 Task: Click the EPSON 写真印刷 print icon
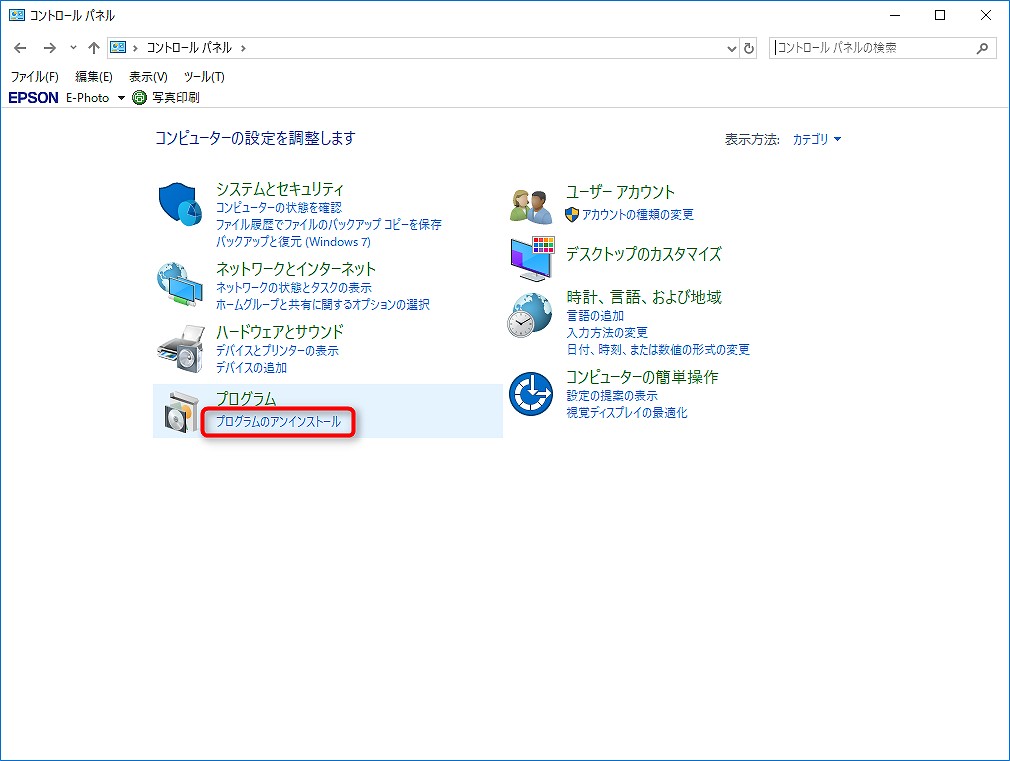[x=140, y=97]
